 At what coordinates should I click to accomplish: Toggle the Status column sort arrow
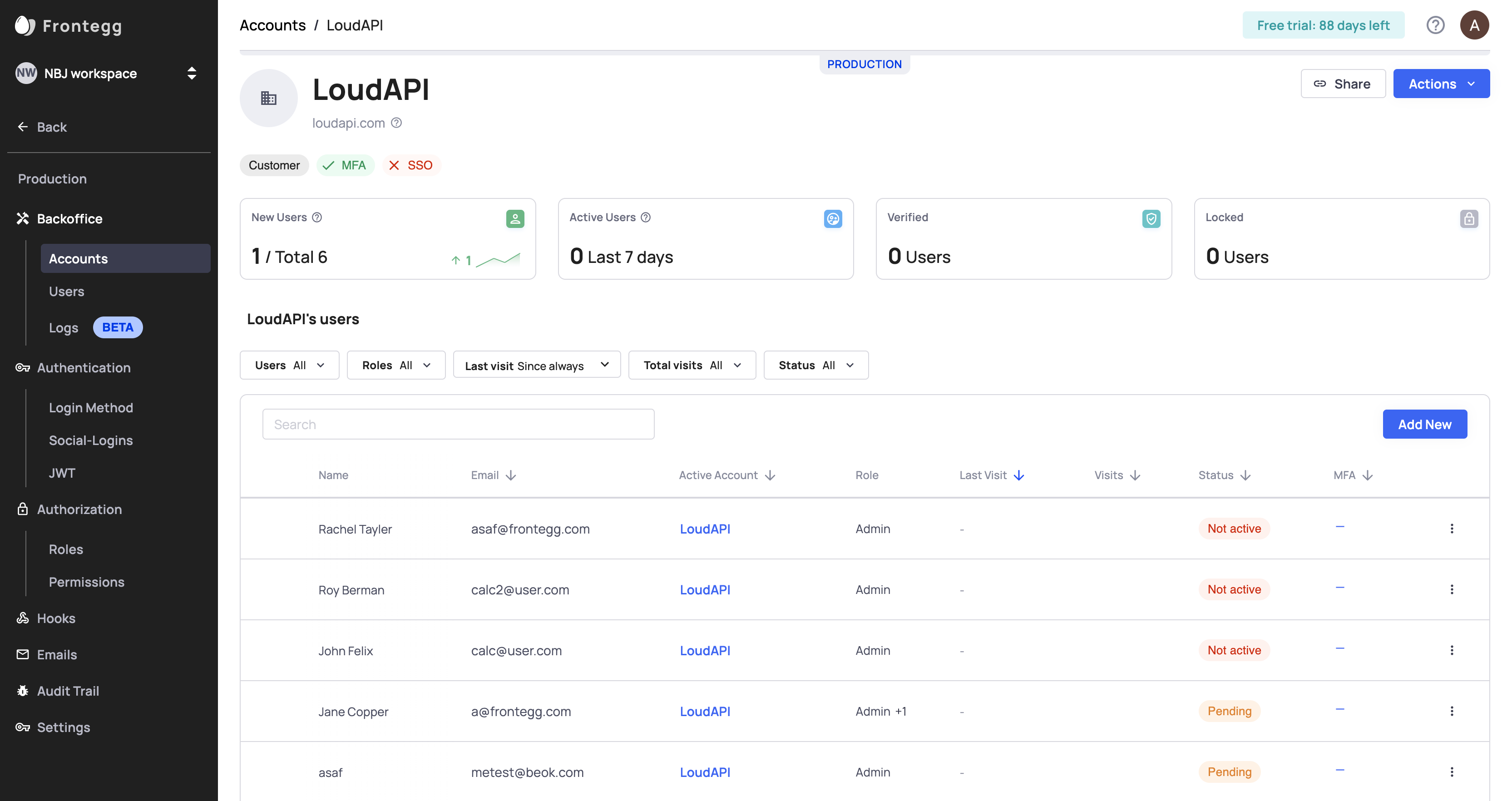[x=1245, y=475]
